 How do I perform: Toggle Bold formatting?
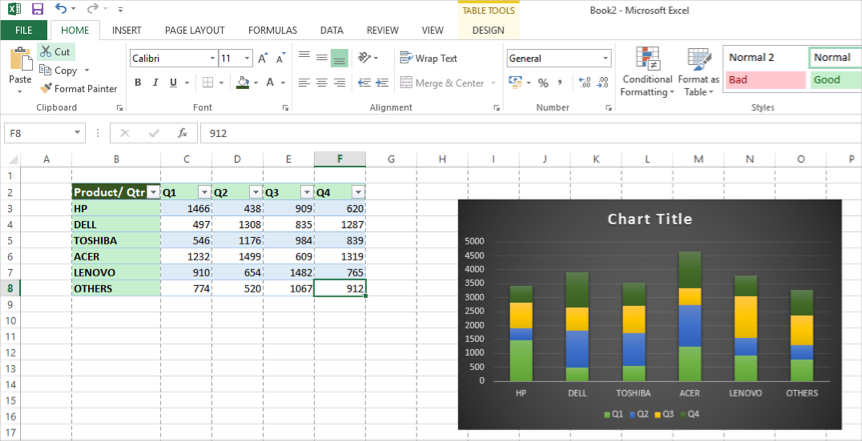click(138, 83)
